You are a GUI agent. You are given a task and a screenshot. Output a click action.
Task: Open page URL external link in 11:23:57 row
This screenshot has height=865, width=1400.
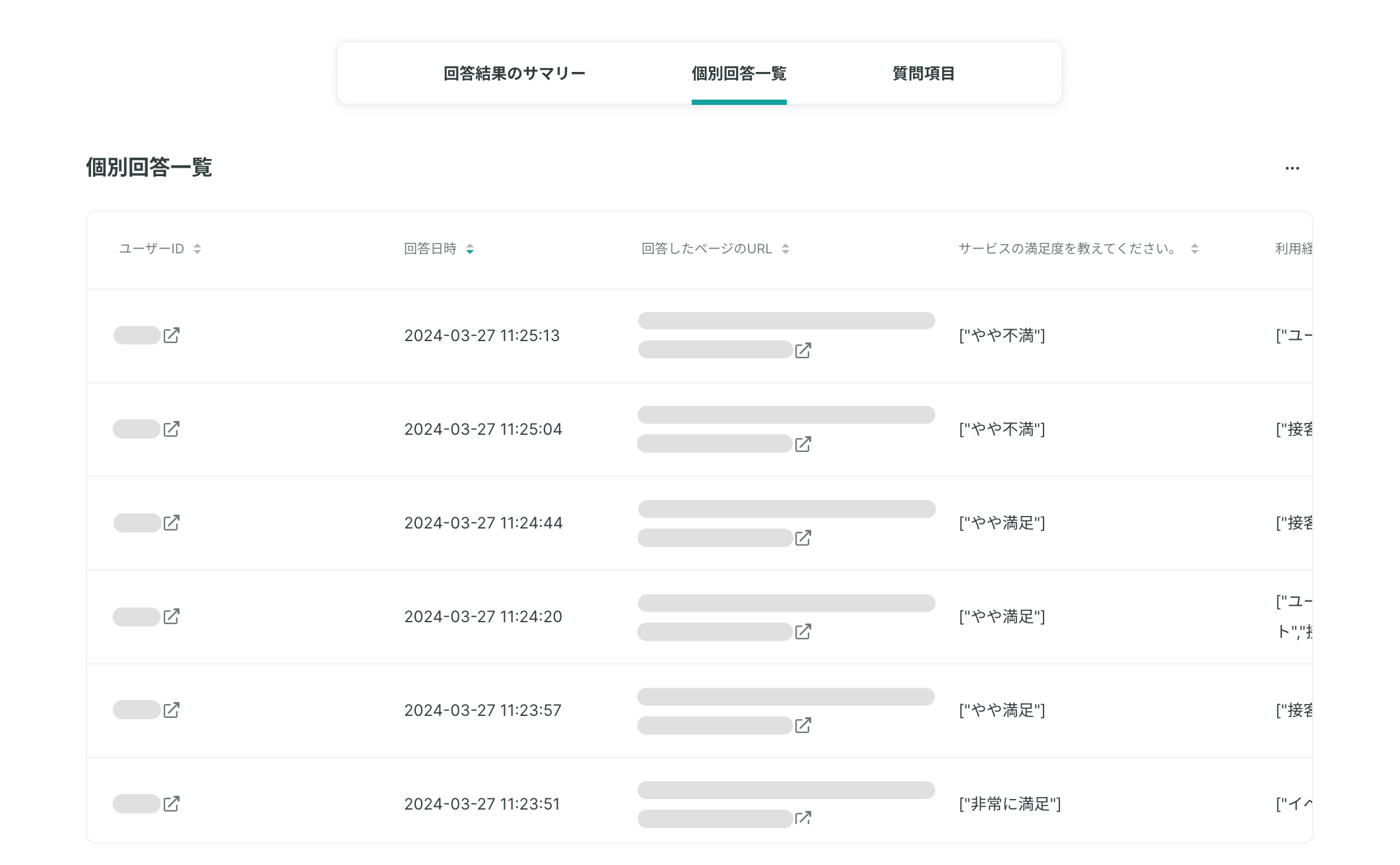click(803, 725)
